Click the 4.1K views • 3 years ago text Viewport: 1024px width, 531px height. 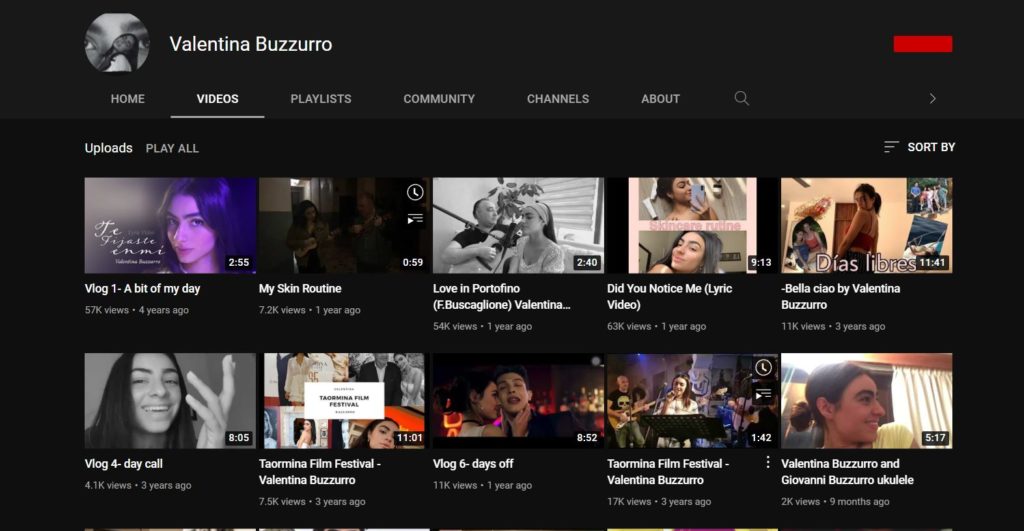[x=138, y=485]
